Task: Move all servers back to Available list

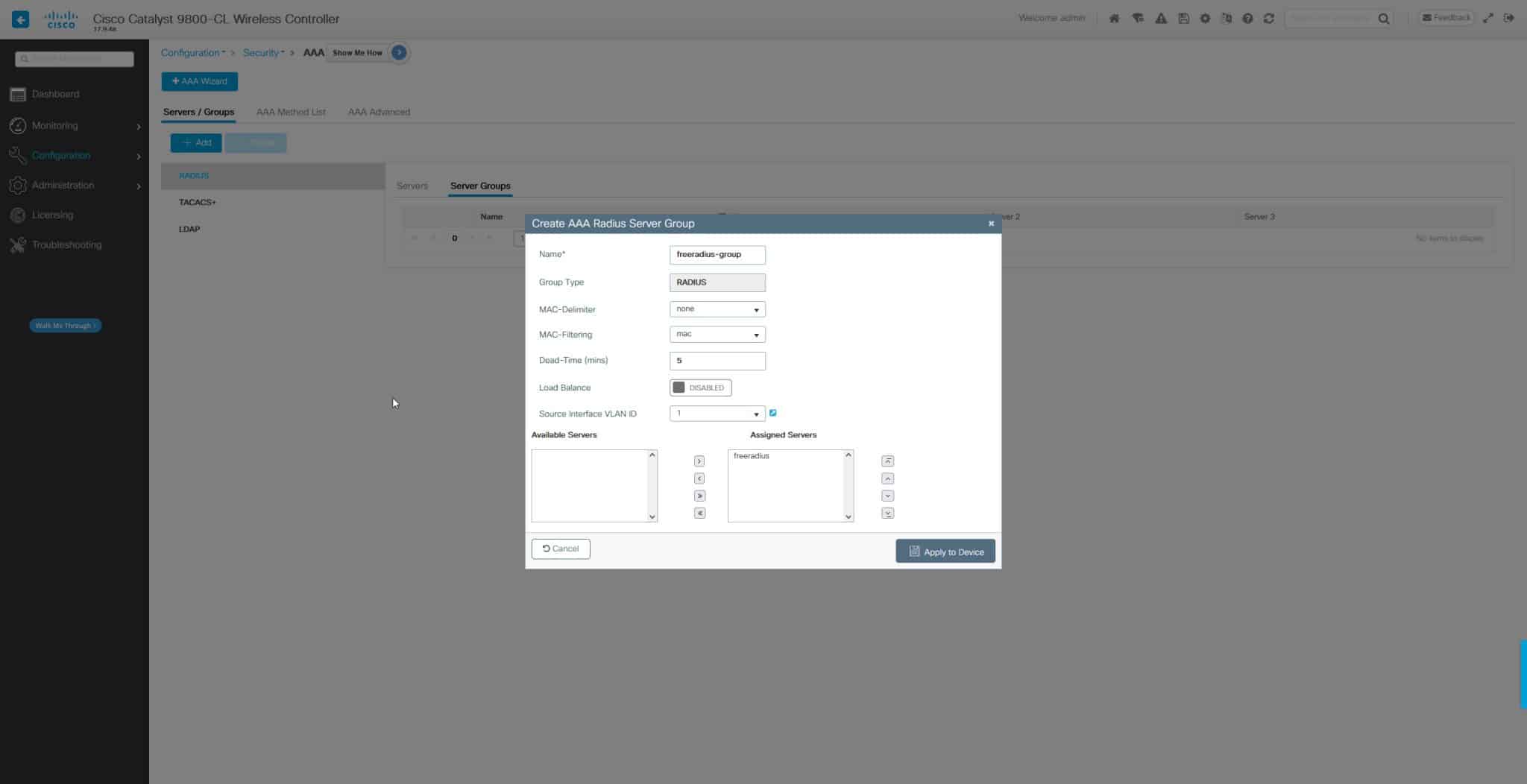Action: click(699, 513)
